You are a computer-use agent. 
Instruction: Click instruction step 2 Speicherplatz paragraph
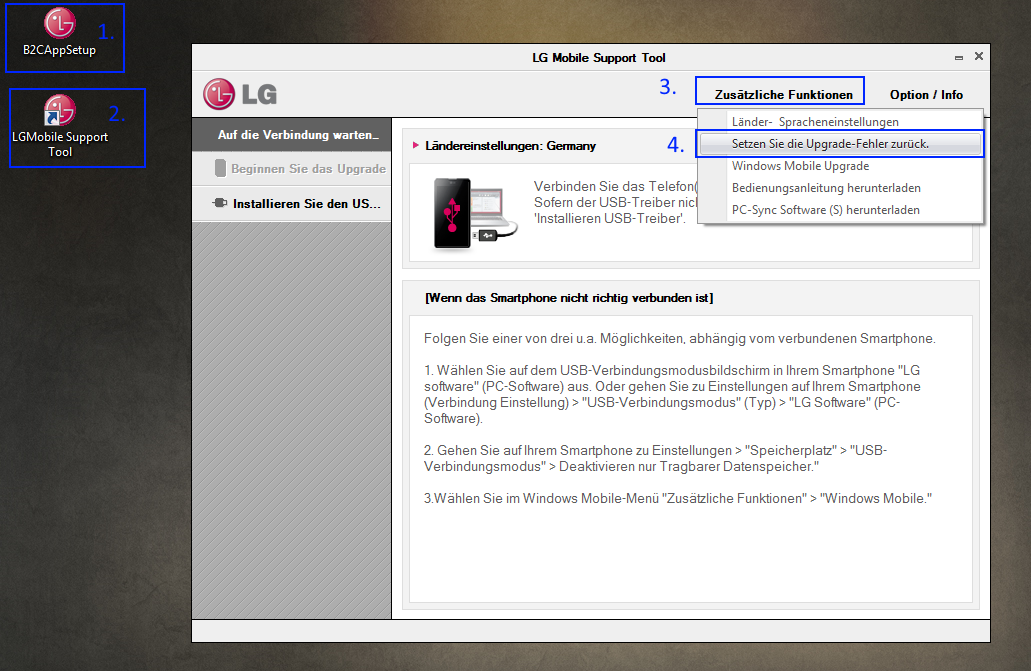click(x=655, y=459)
